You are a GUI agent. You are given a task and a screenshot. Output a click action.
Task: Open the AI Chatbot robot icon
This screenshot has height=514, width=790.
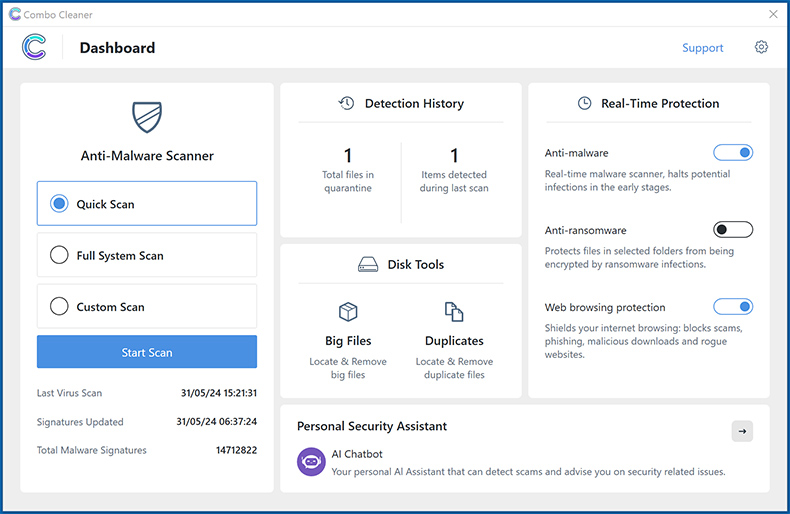[311, 461]
